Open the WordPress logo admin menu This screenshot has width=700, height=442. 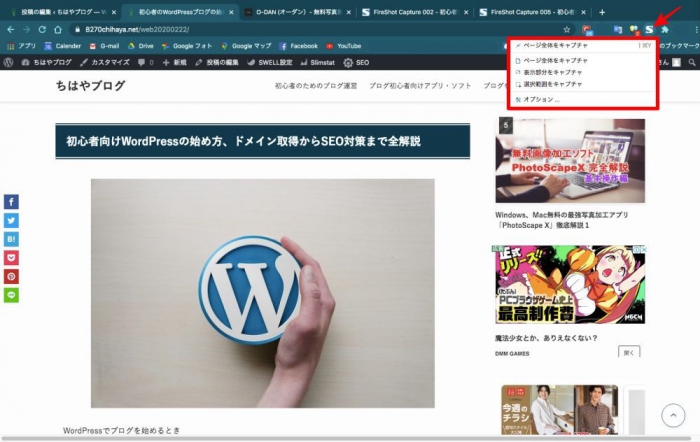8,63
